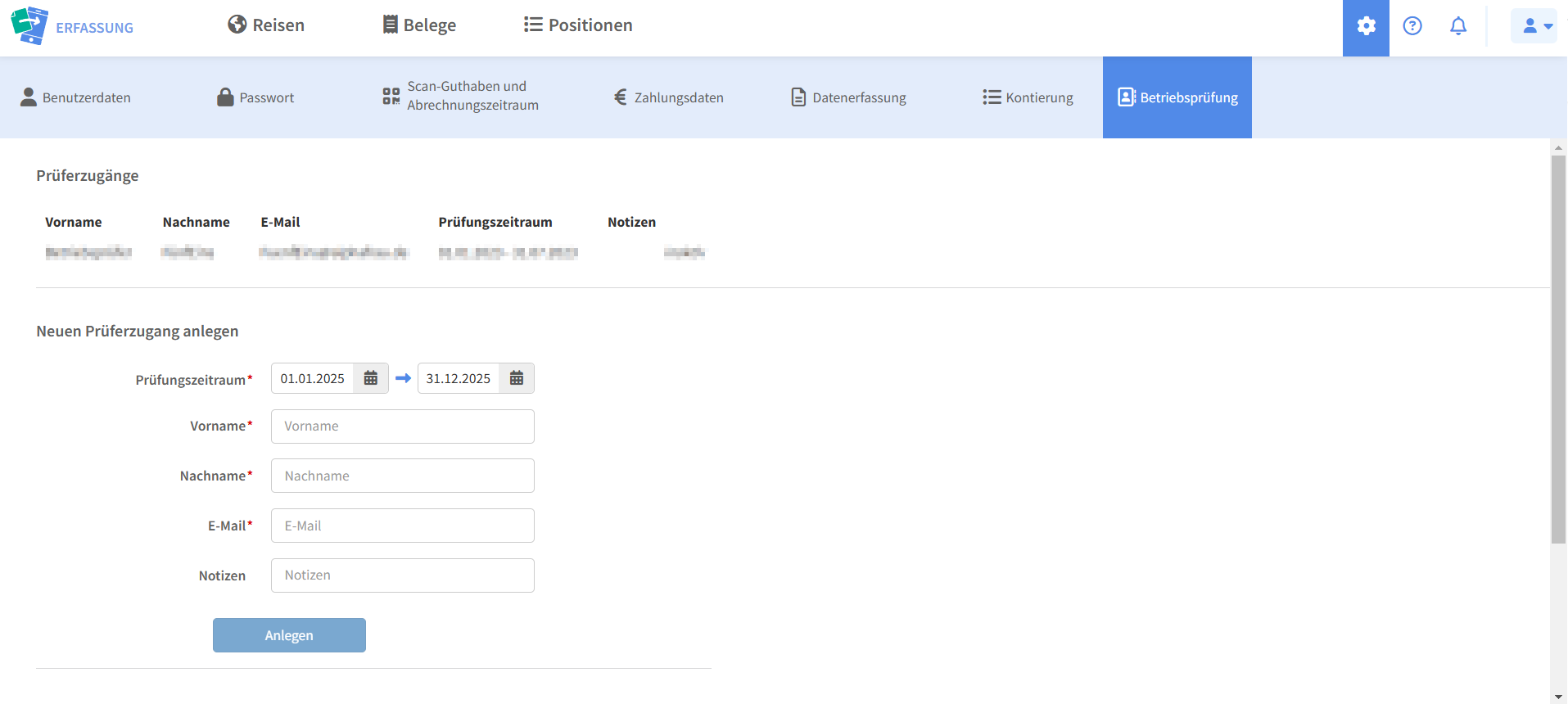Open the settings gear icon
The height and width of the screenshot is (704, 1568).
click(x=1366, y=26)
